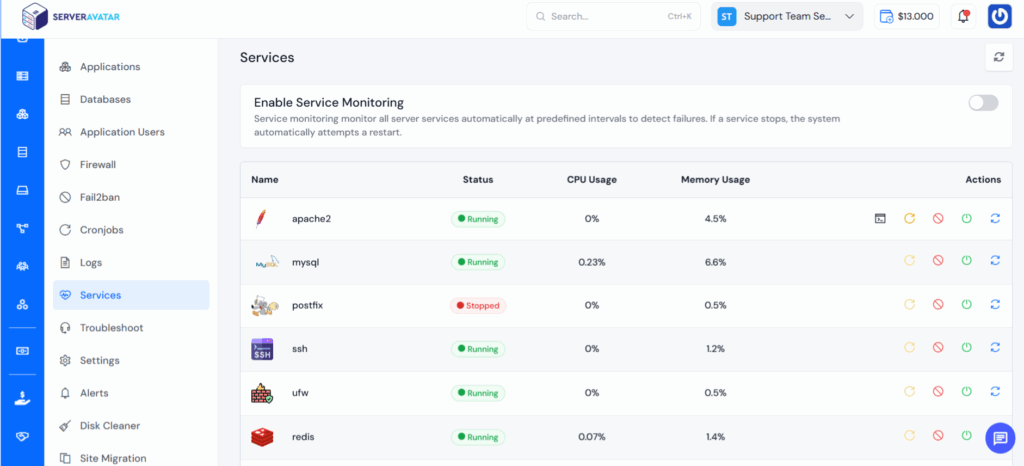Expand Support Team organization dropdown

(x=788, y=16)
